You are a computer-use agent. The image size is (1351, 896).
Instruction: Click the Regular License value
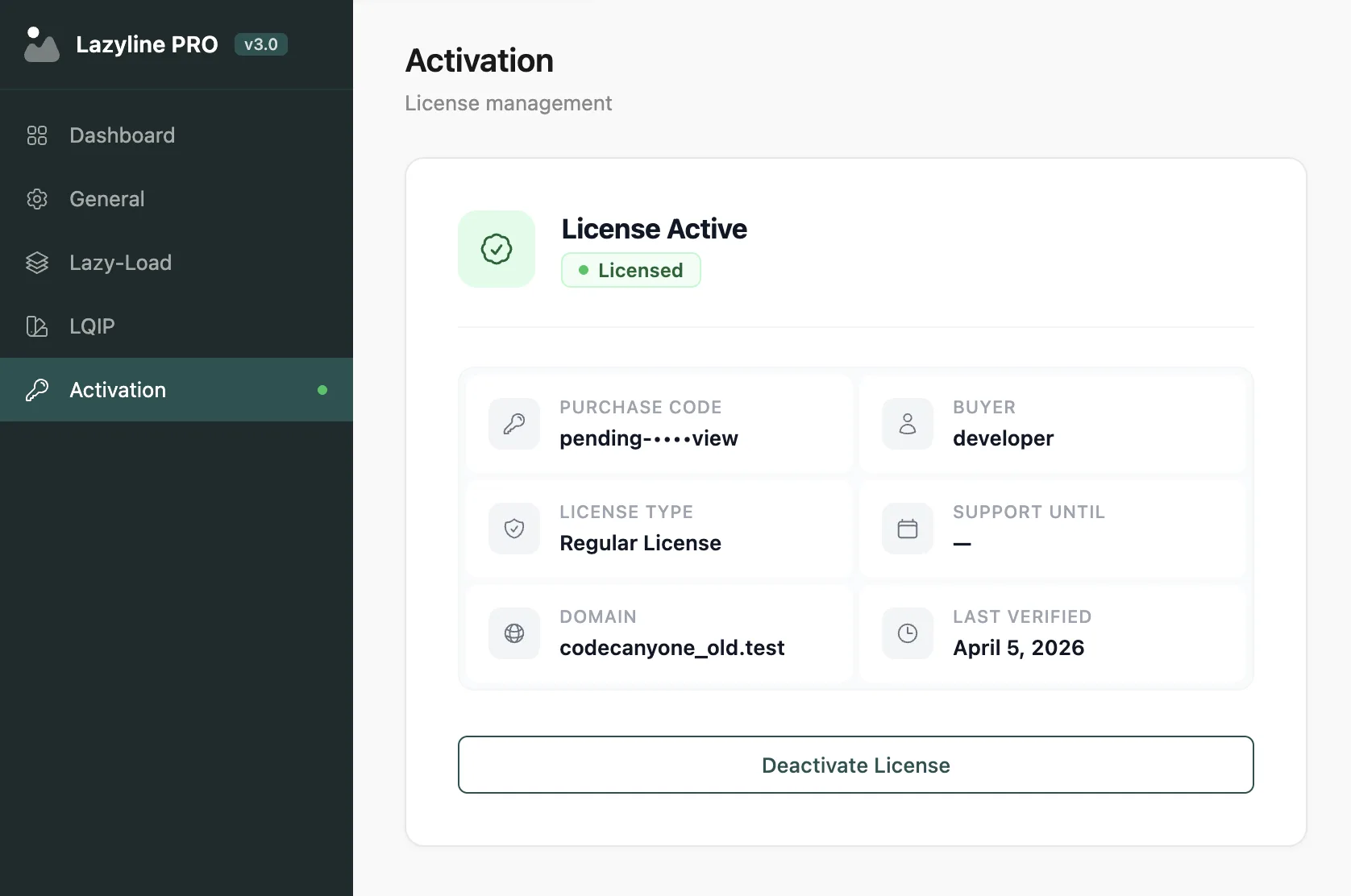point(641,543)
